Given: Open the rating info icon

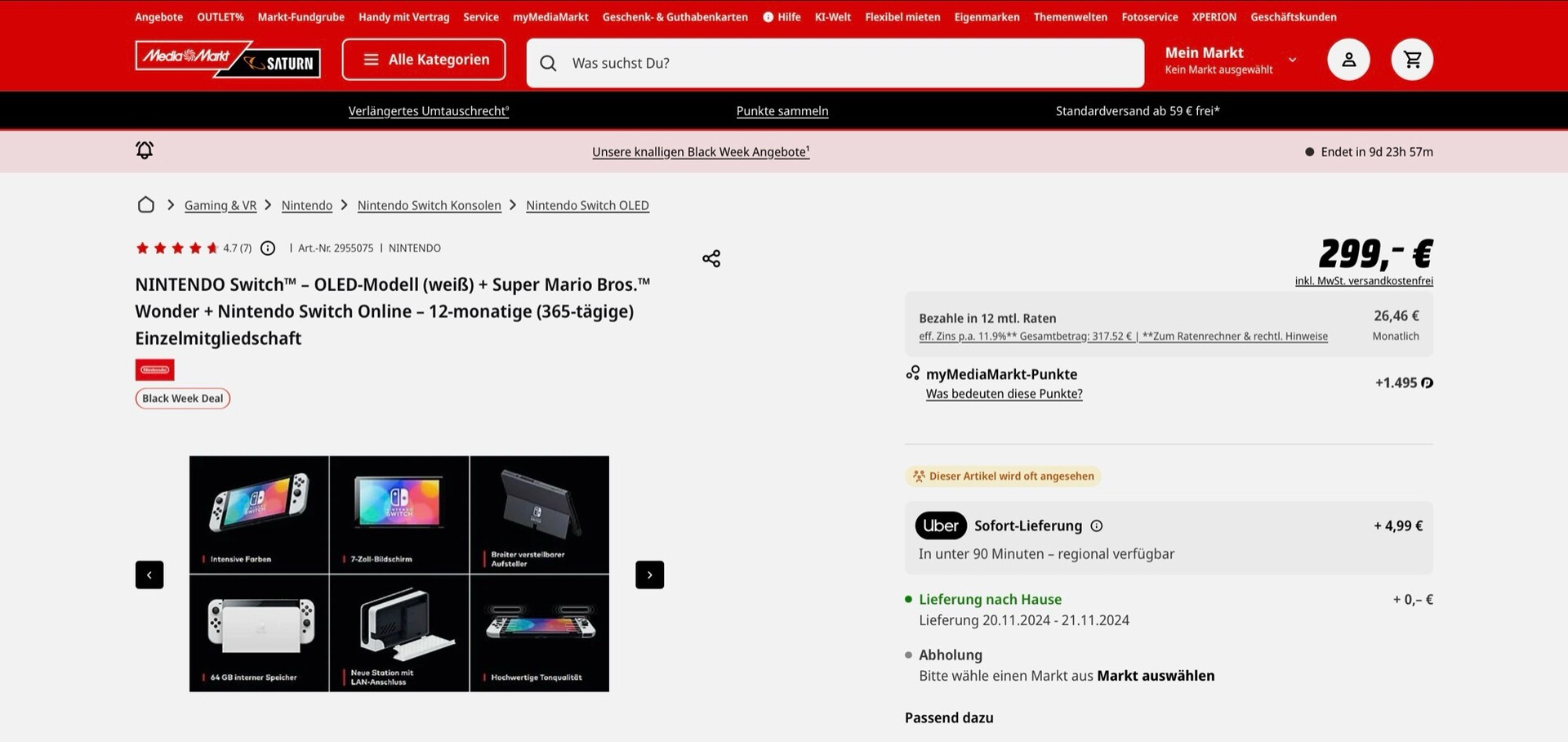Looking at the screenshot, I should tap(268, 248).
